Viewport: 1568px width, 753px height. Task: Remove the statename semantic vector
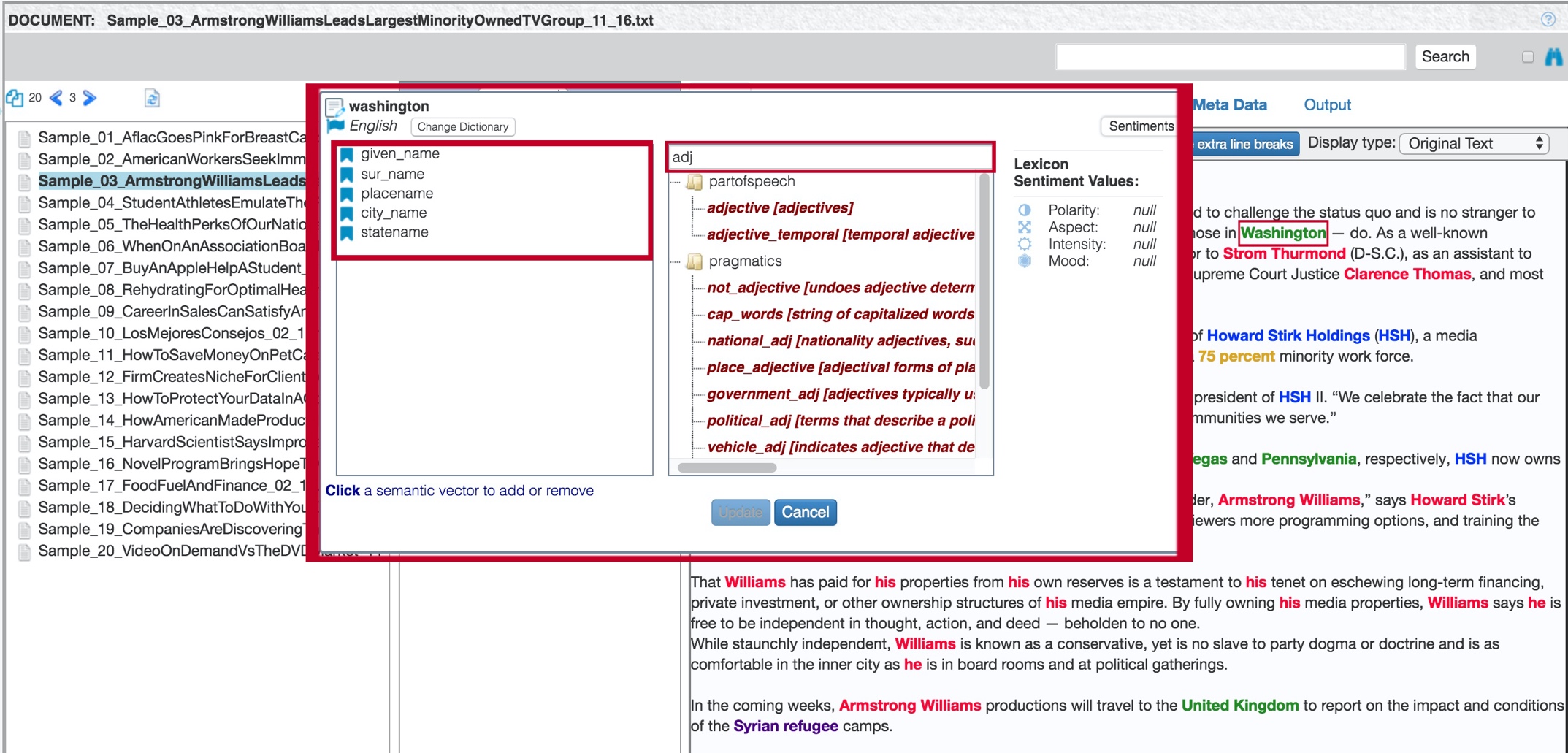click(394, 232)
